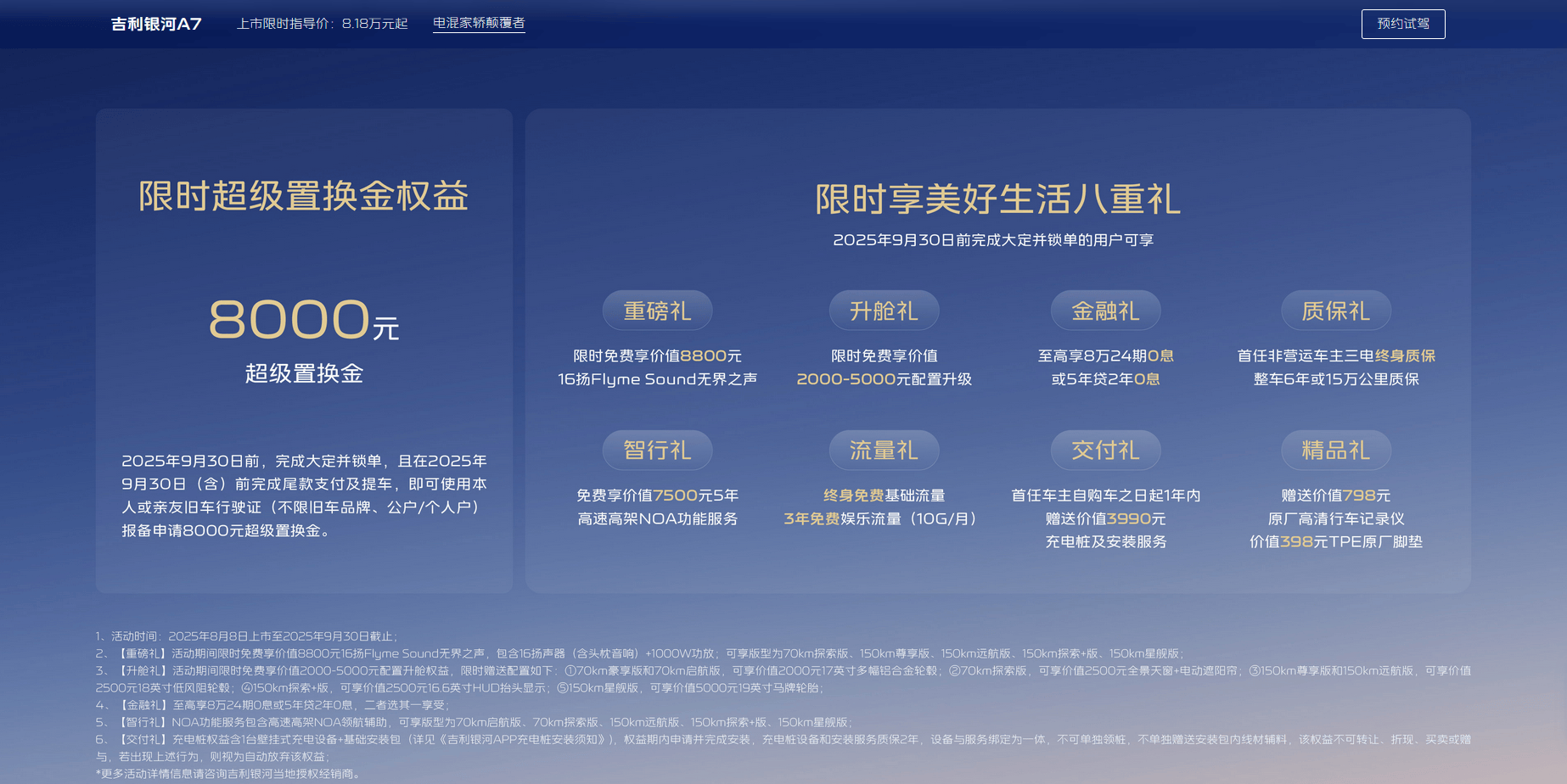Click 整车6年或15万公里质保 text

(1336, 379)
